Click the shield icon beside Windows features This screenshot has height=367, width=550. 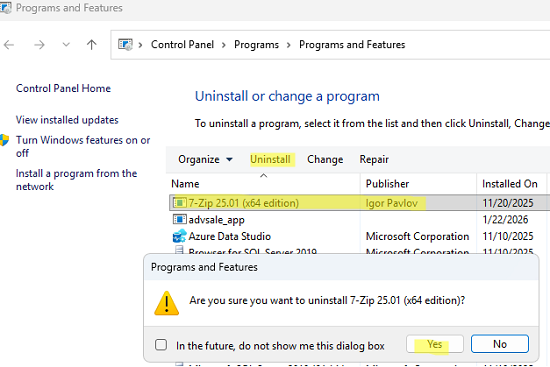click(4, 140)
